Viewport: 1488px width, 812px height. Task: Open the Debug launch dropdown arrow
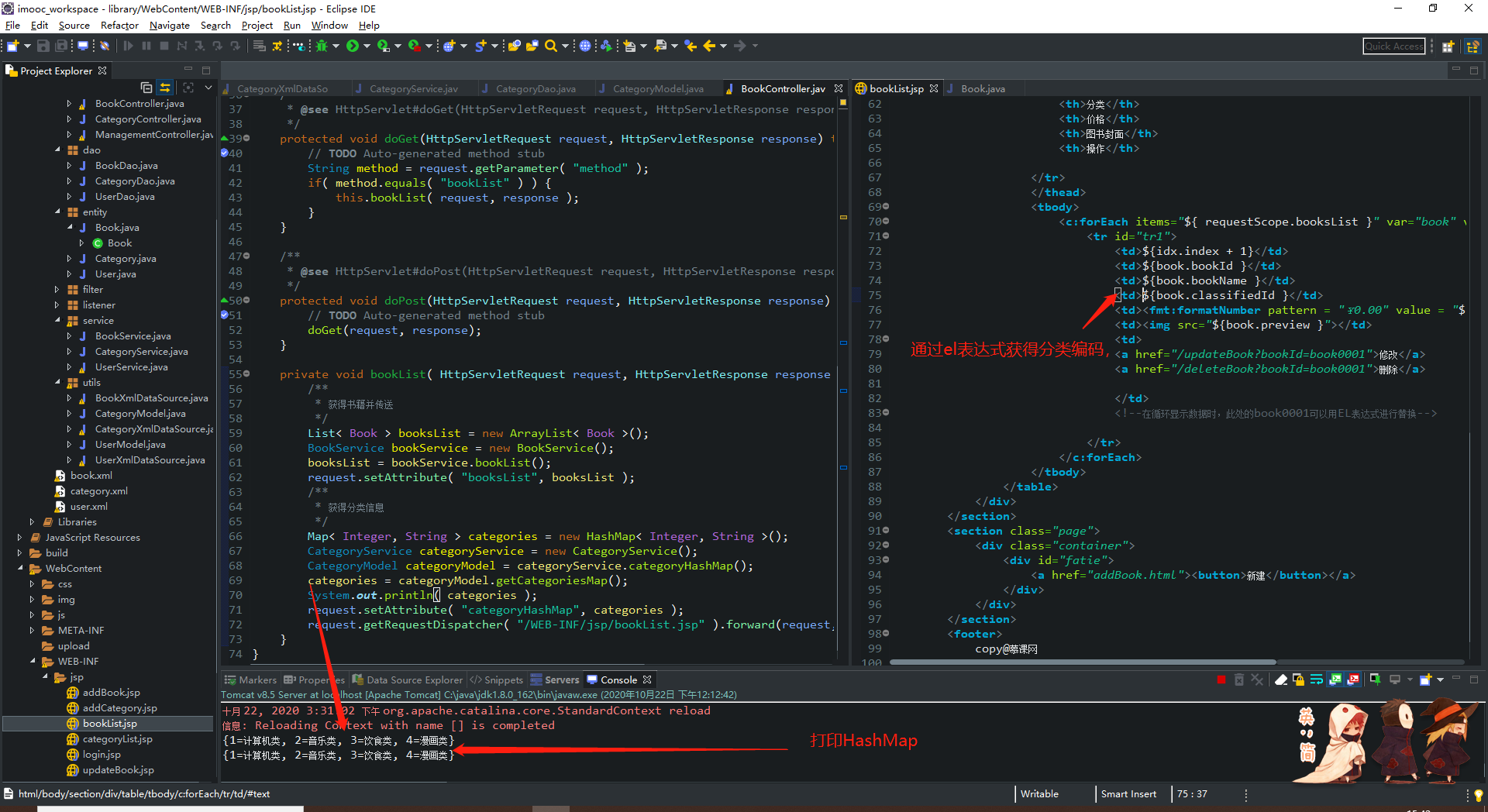click(x=336, y=46)
